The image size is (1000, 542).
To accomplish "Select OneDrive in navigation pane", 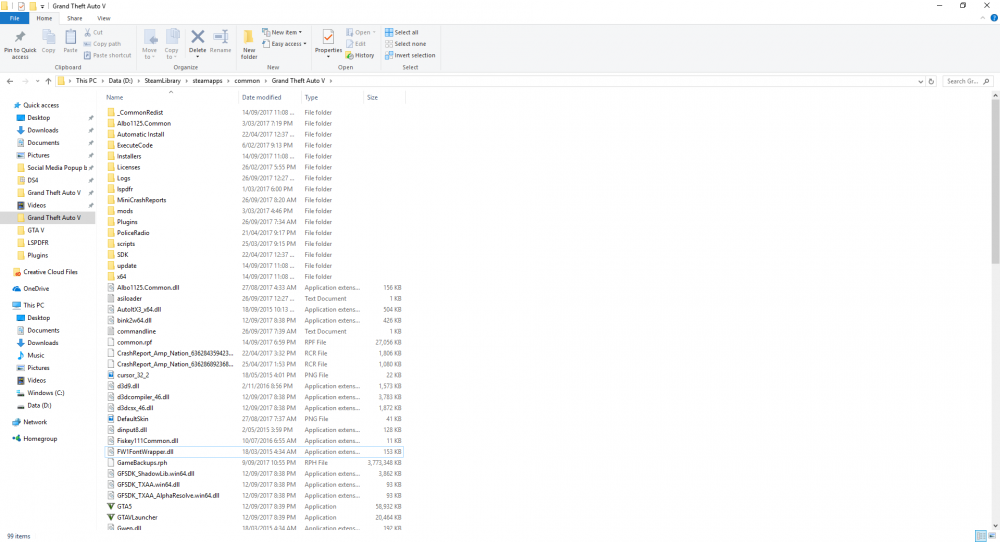I will tap(36, 288).
